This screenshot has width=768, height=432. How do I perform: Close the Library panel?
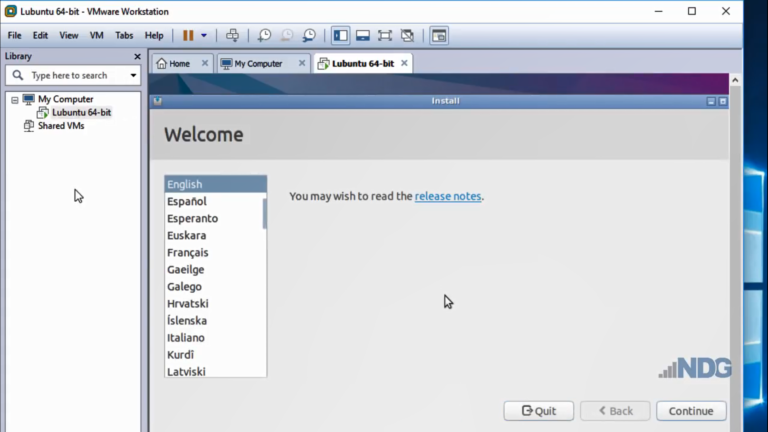[x=137, y=56]
